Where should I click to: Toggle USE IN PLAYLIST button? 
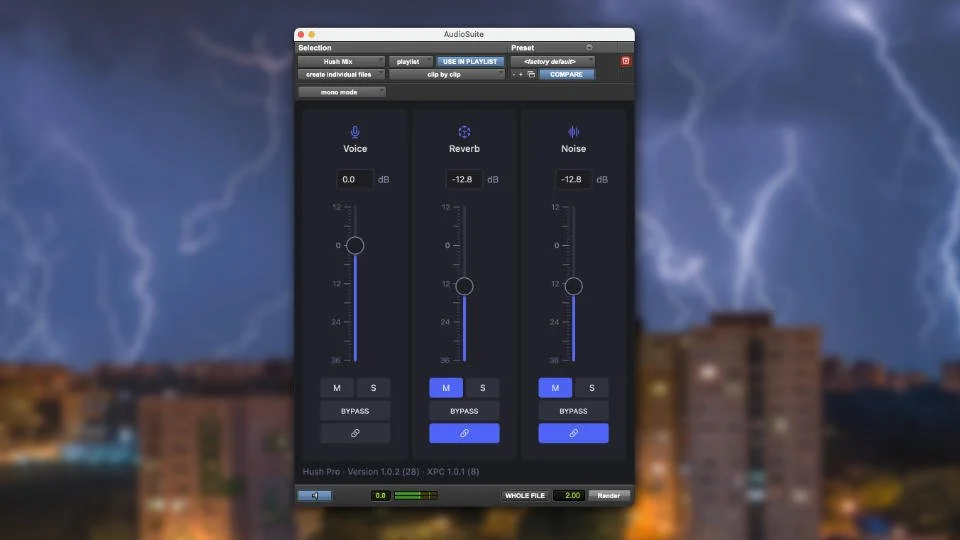[x=470, y=61]
